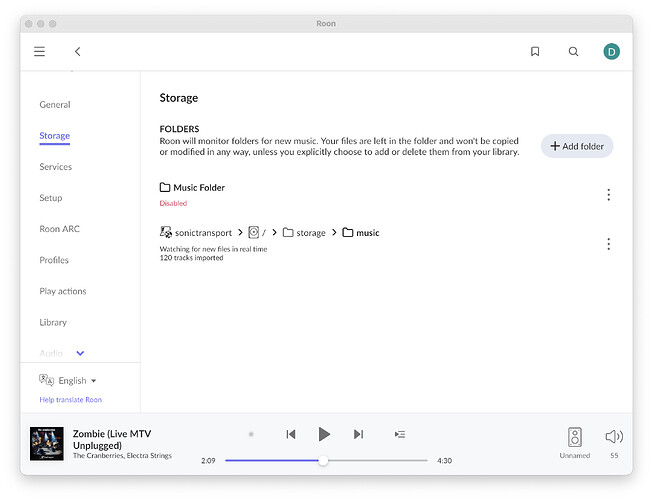Open the play queue icon
Screen dimensions: 653x500
pos(400,434)
